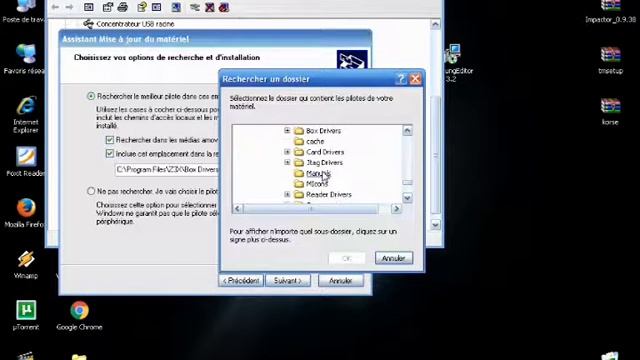
Task: Click the folder tree scroll-left arrow
Action: click(x=238, y=209)
